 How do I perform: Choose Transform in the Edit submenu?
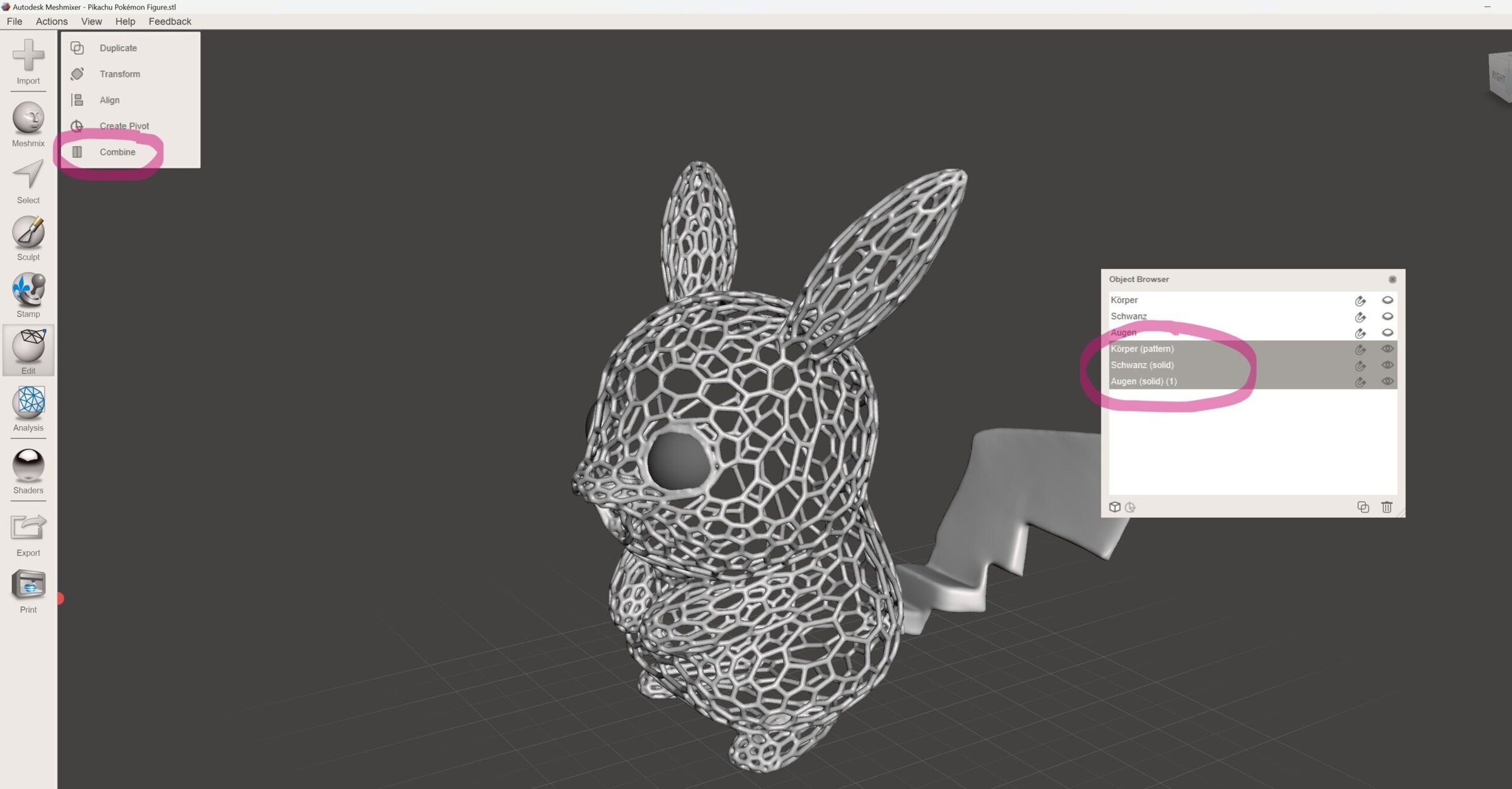[120, 74]
